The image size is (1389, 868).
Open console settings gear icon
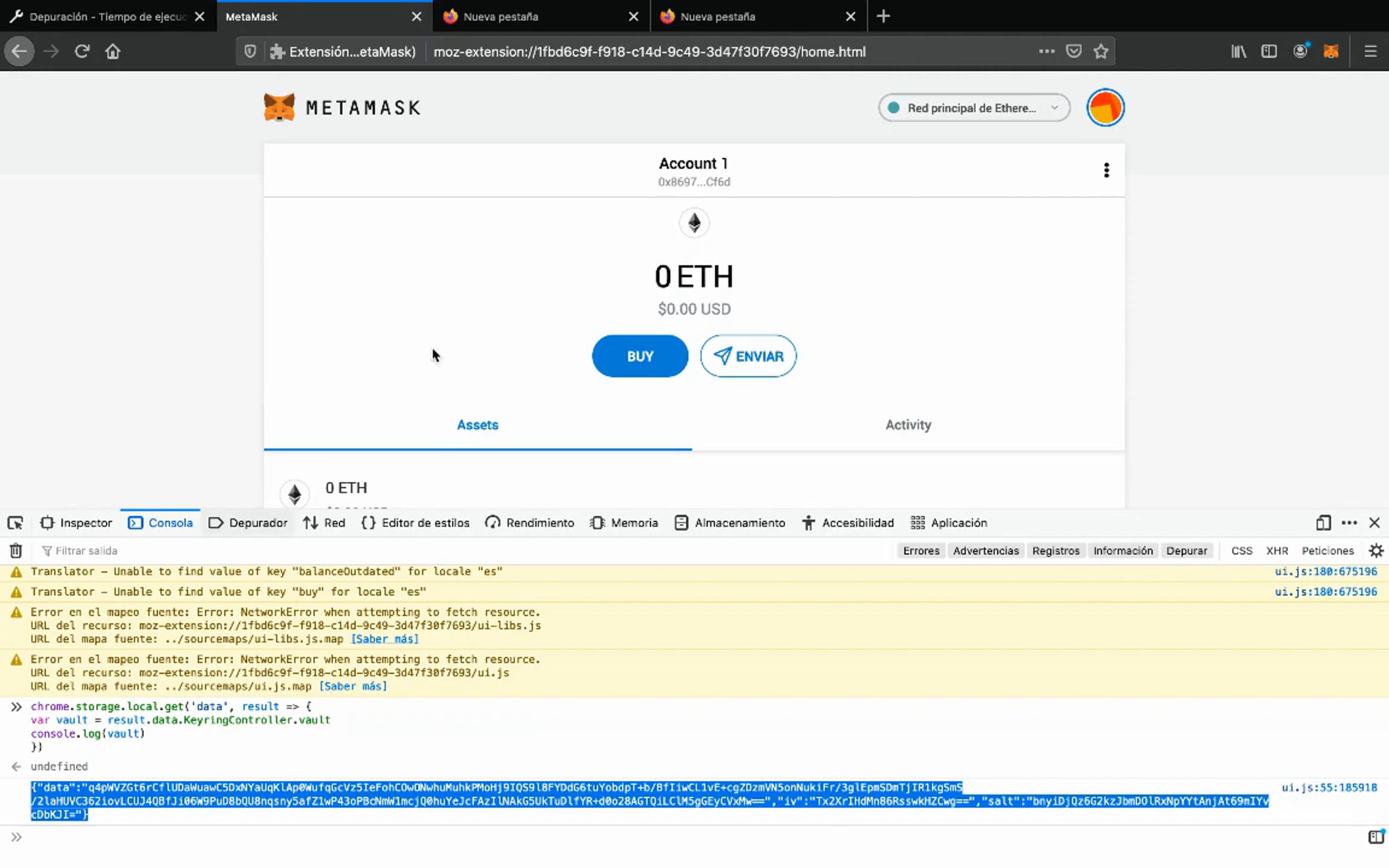[1376, 550]
